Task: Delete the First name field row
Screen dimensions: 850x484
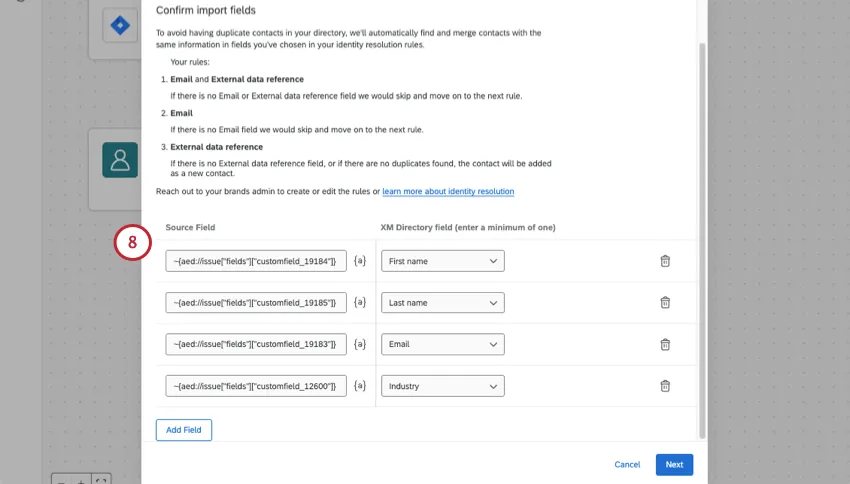Action: (x=665, y=261)
